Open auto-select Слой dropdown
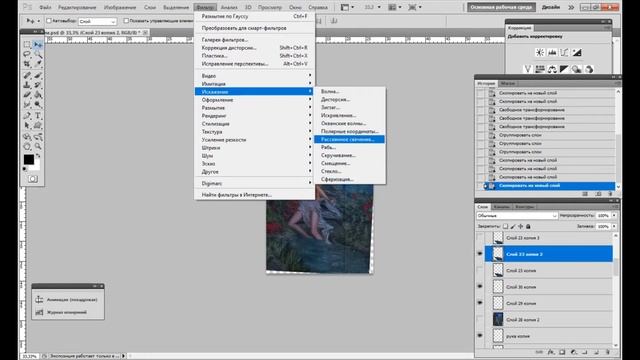Image resolution: width=640 pixels, height=360 pixels. 97,21
